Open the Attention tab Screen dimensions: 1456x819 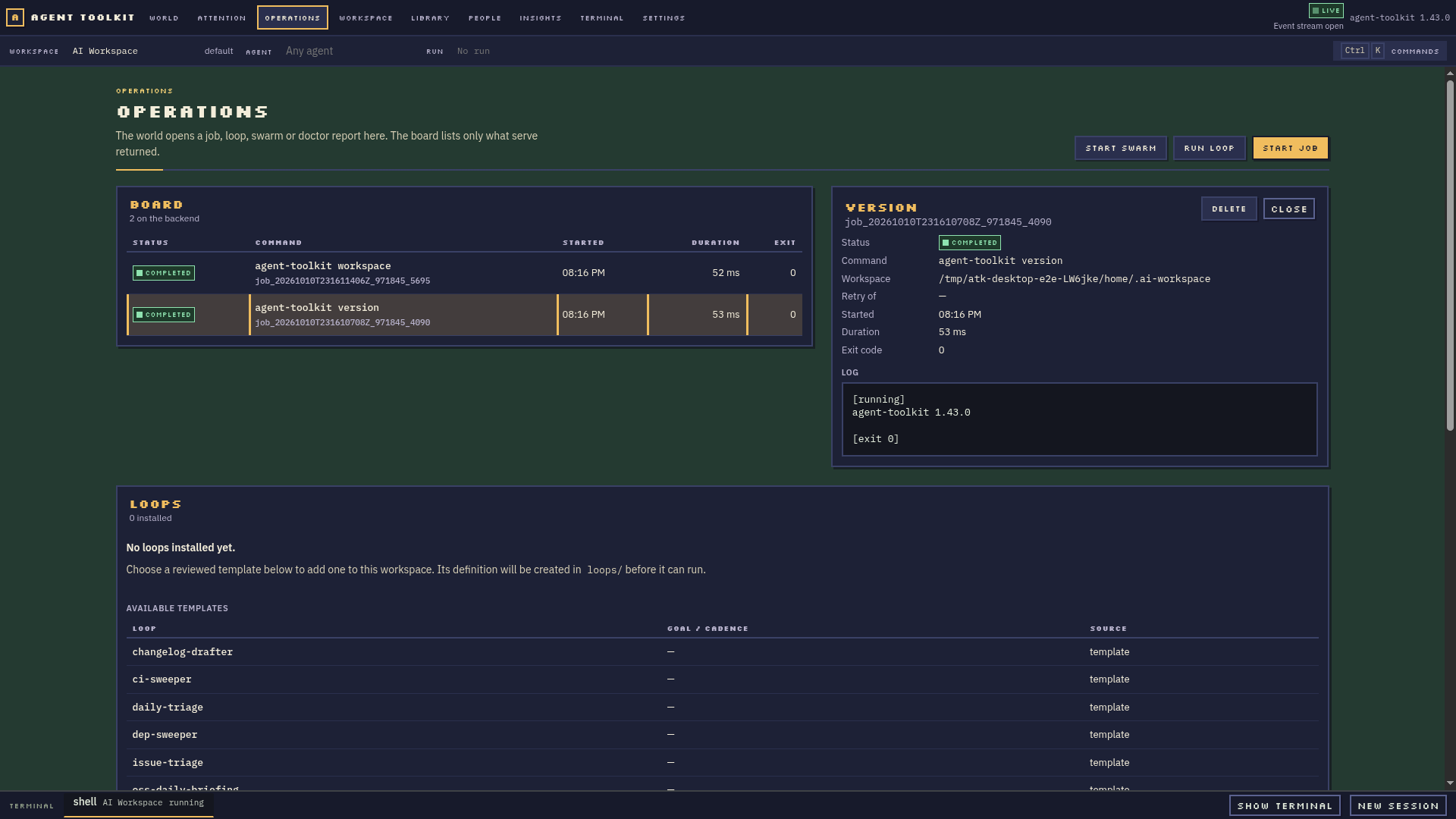click(x=221, y=17)
